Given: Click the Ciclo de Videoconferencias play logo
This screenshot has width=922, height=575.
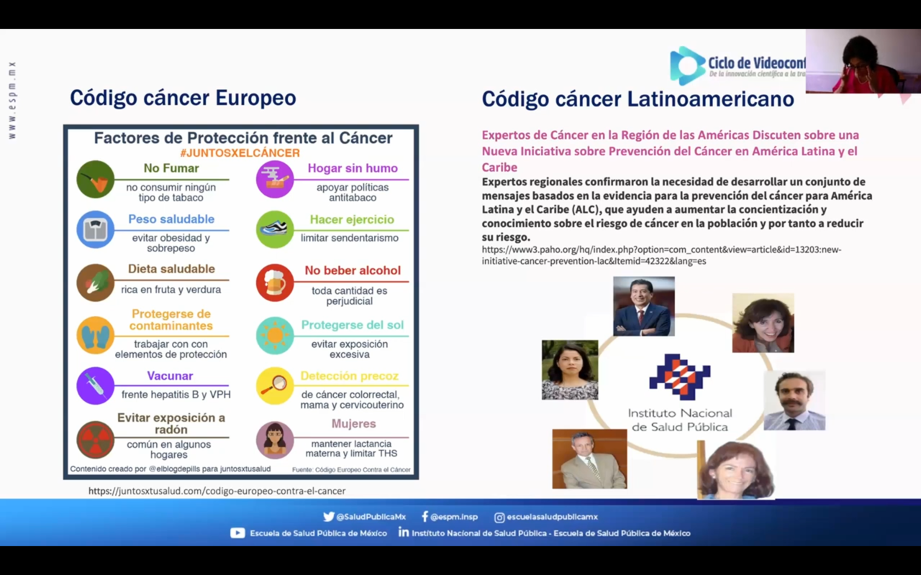Looking at the screenshot, I should 687,65.
